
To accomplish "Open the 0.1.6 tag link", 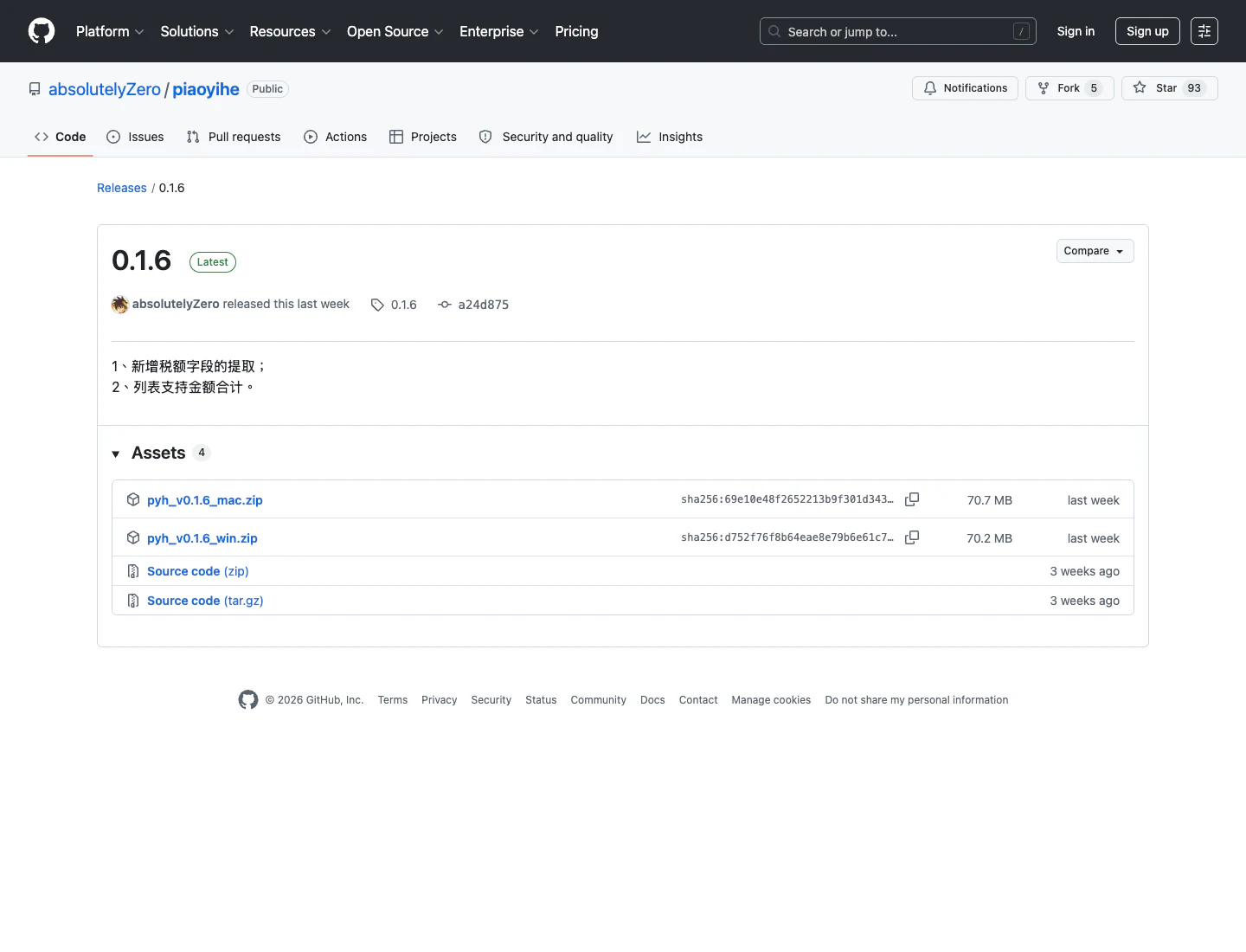I will (404, 305).
